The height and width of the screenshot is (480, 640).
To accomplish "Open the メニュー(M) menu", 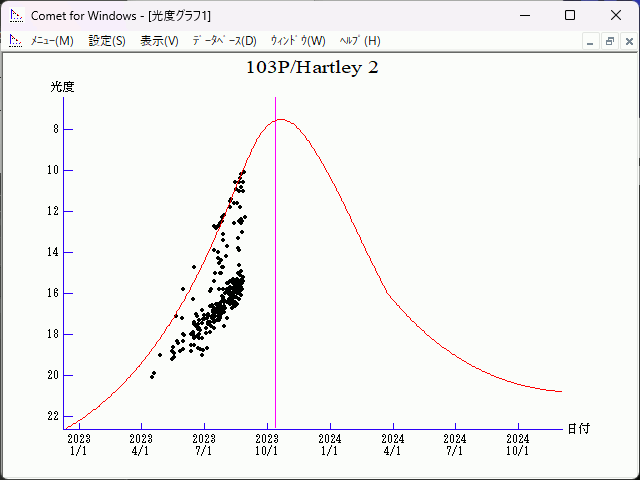I will click(x=52, y=41).
